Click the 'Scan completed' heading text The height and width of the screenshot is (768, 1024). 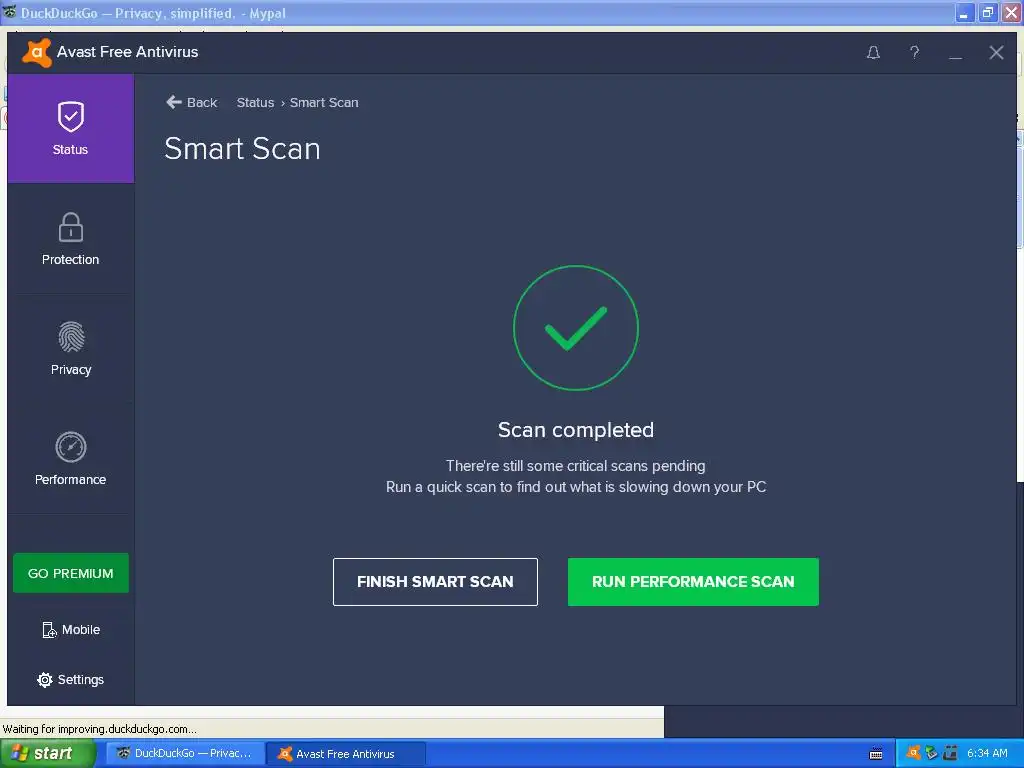click(576, 430)
